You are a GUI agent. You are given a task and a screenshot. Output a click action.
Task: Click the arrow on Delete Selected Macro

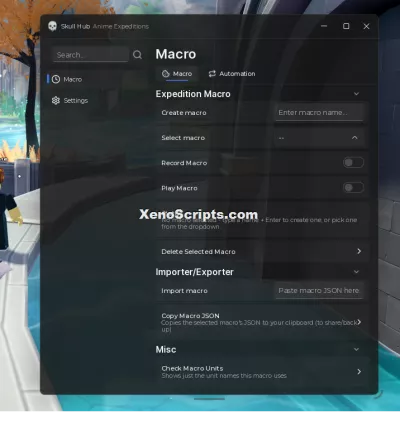pos(359,251)
